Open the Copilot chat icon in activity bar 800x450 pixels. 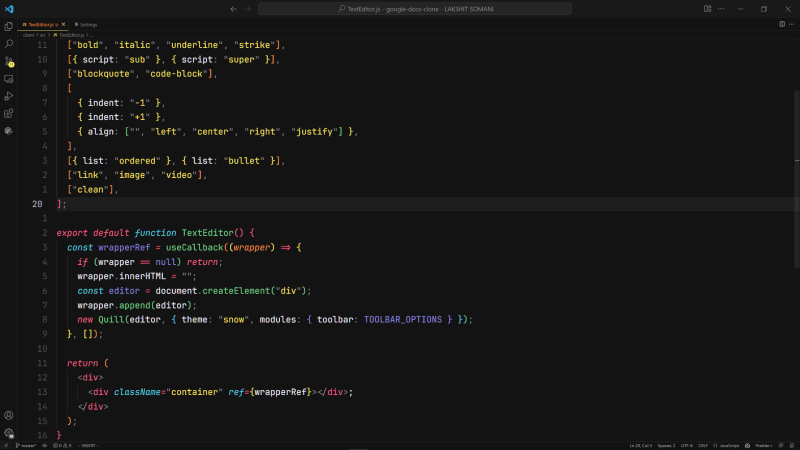pyautogui.click(x=9, y=131)
